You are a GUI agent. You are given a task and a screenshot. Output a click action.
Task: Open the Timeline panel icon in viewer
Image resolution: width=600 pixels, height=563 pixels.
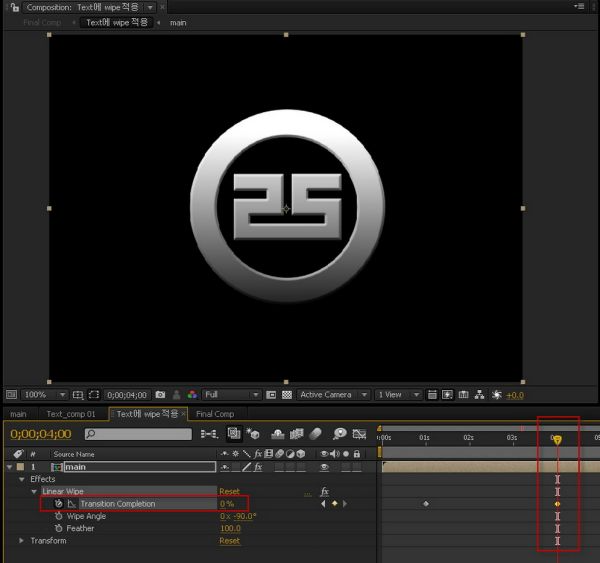tap(463, 395)
